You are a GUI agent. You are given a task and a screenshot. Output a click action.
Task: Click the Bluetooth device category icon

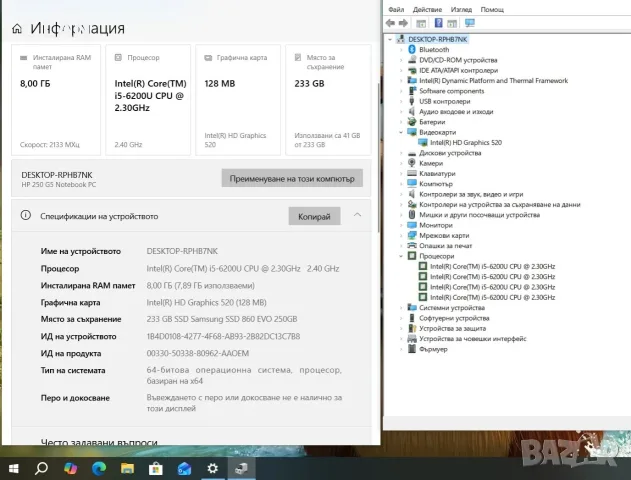(x=412, y=49)
